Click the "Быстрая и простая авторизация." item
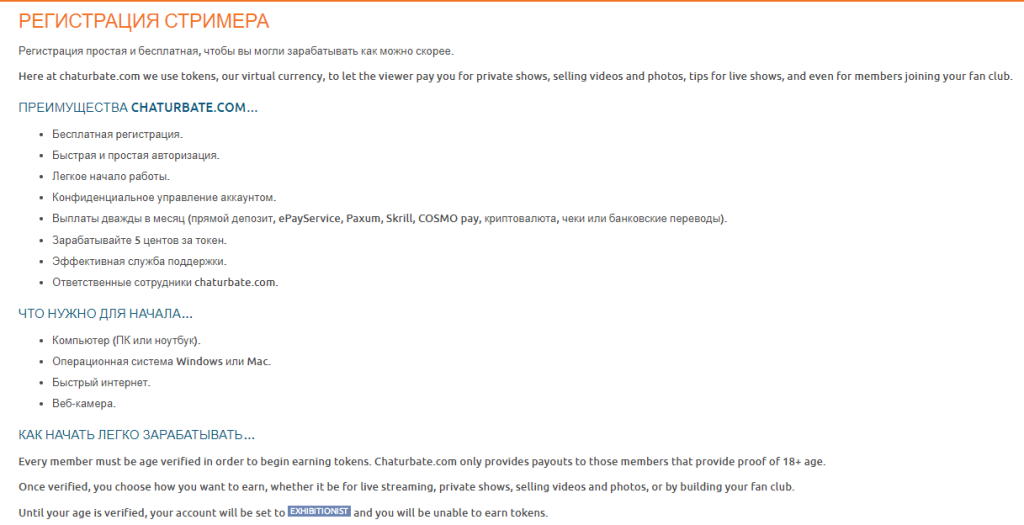The width and height of the screenshot is (1024, 525). (135, 155)
